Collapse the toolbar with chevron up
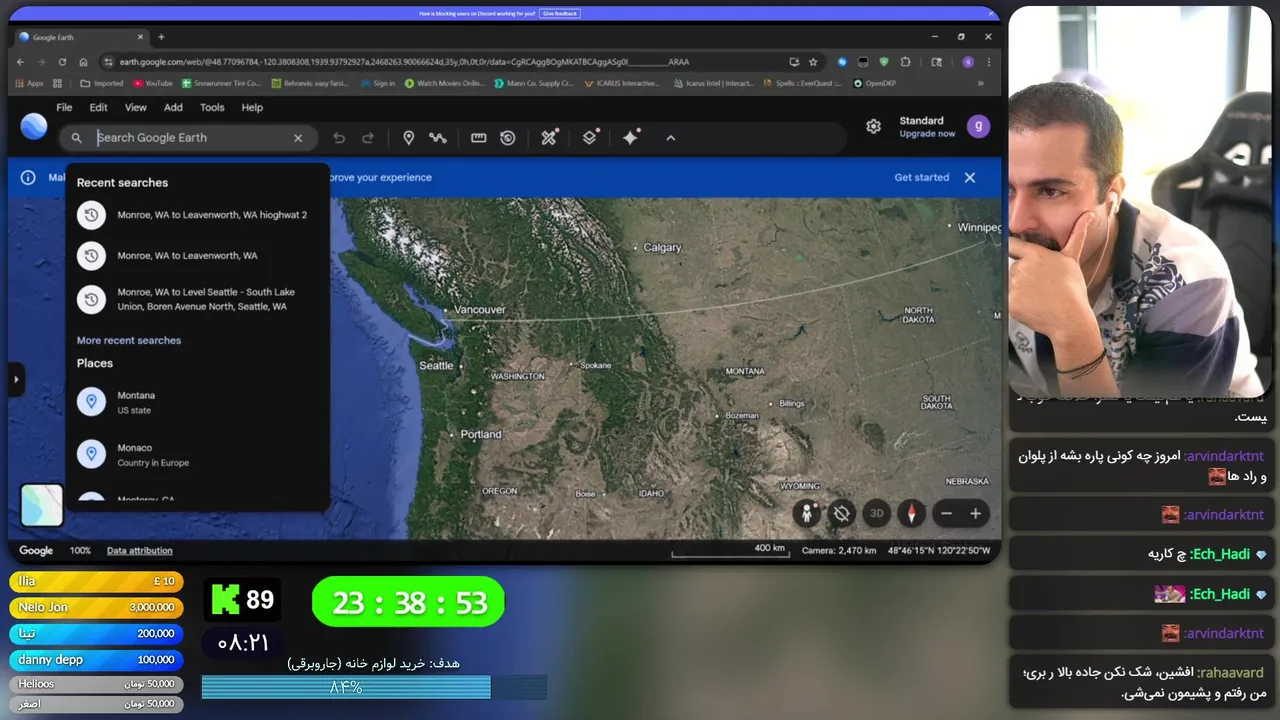 (x=671, y=138)
